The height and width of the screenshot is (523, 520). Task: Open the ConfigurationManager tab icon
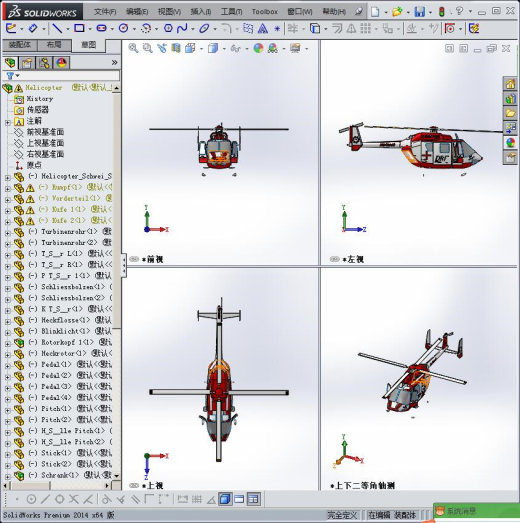coord(44,63)
